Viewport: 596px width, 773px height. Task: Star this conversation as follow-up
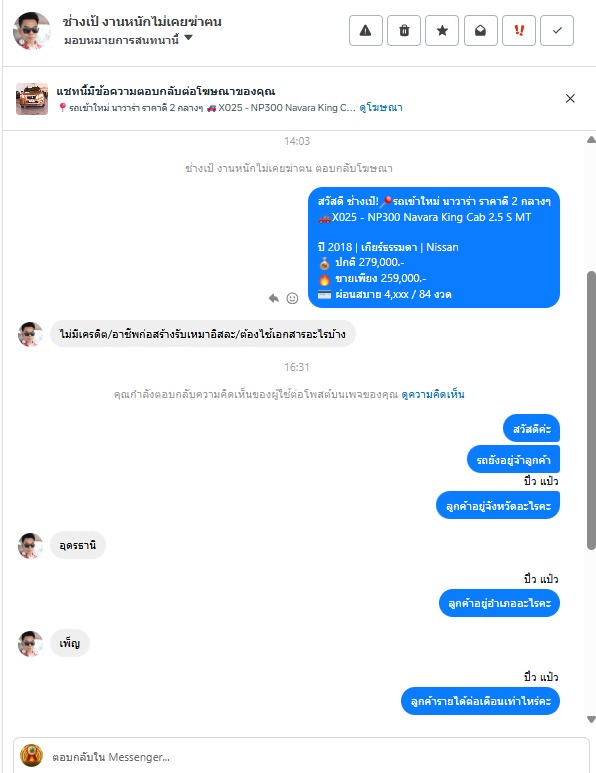[442, 31]
